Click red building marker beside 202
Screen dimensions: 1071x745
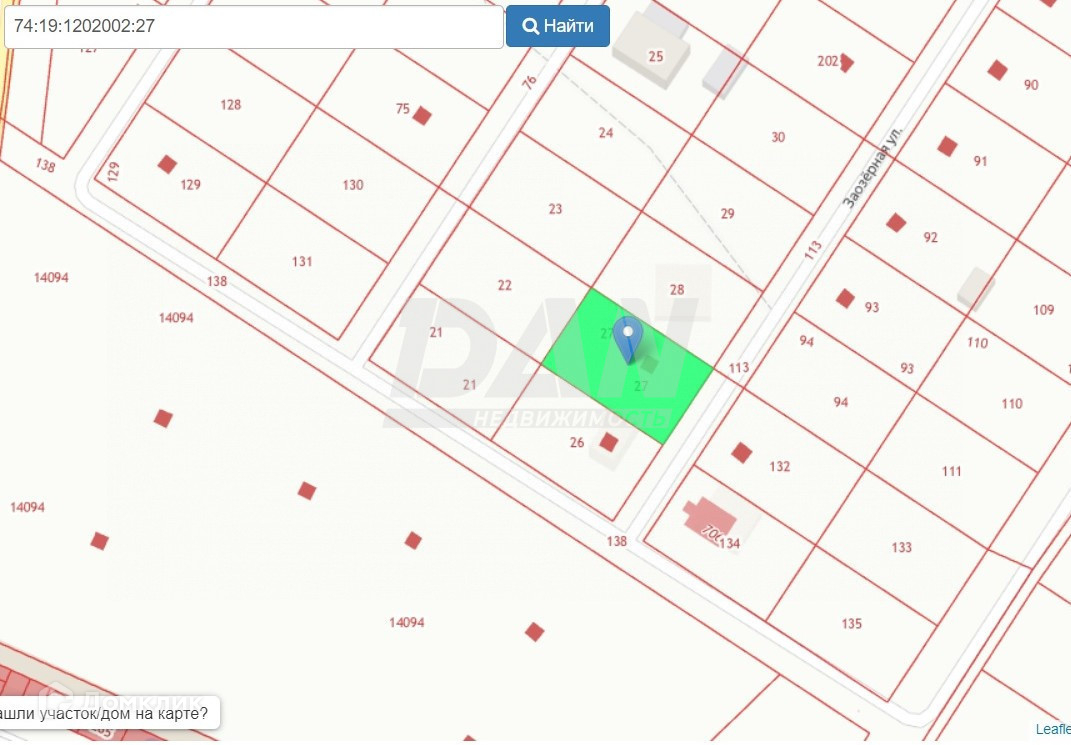click(x=846, y=63)
